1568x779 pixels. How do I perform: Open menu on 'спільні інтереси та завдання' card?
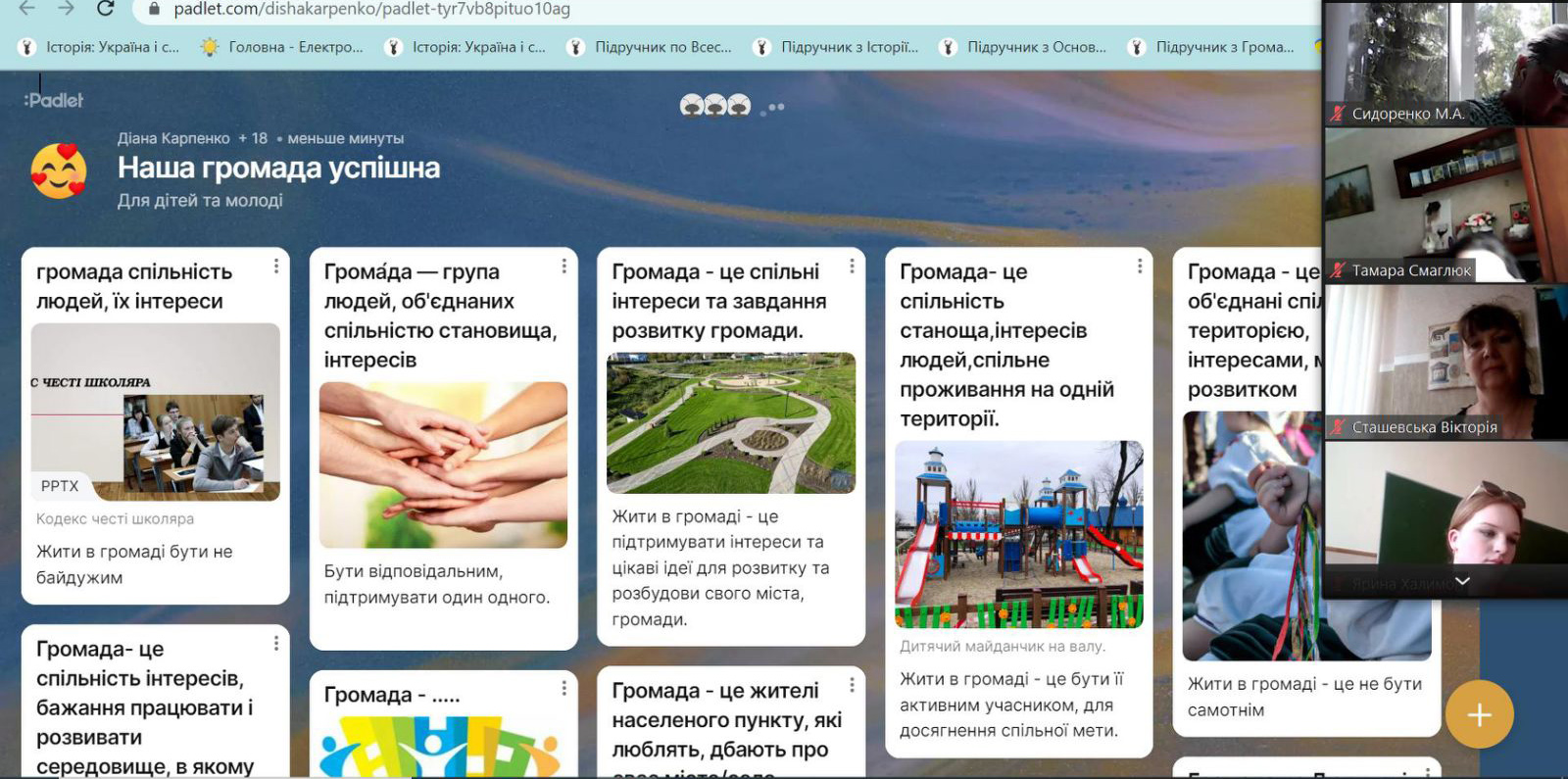(x=852, y=266)
